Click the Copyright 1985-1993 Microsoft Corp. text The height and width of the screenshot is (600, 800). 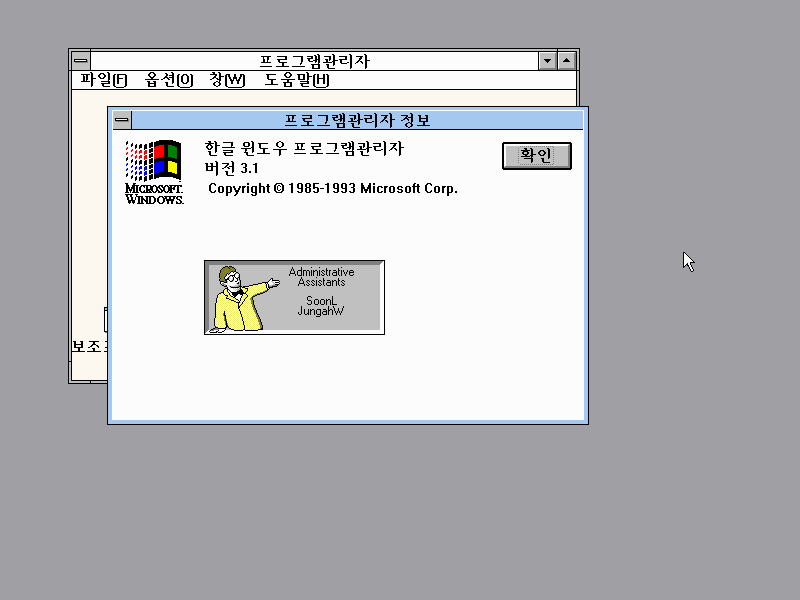click(x=333, y=188)
